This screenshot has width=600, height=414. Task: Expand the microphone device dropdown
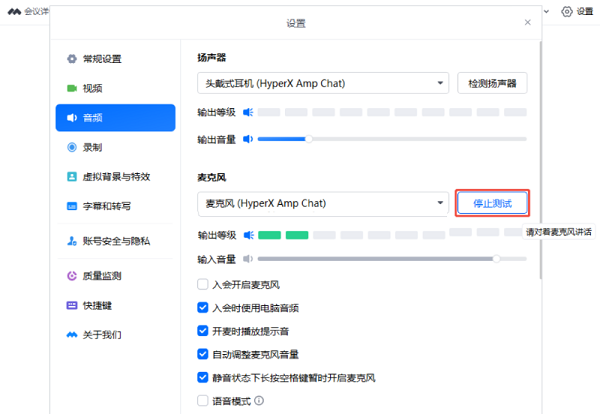tap(322, 204)
